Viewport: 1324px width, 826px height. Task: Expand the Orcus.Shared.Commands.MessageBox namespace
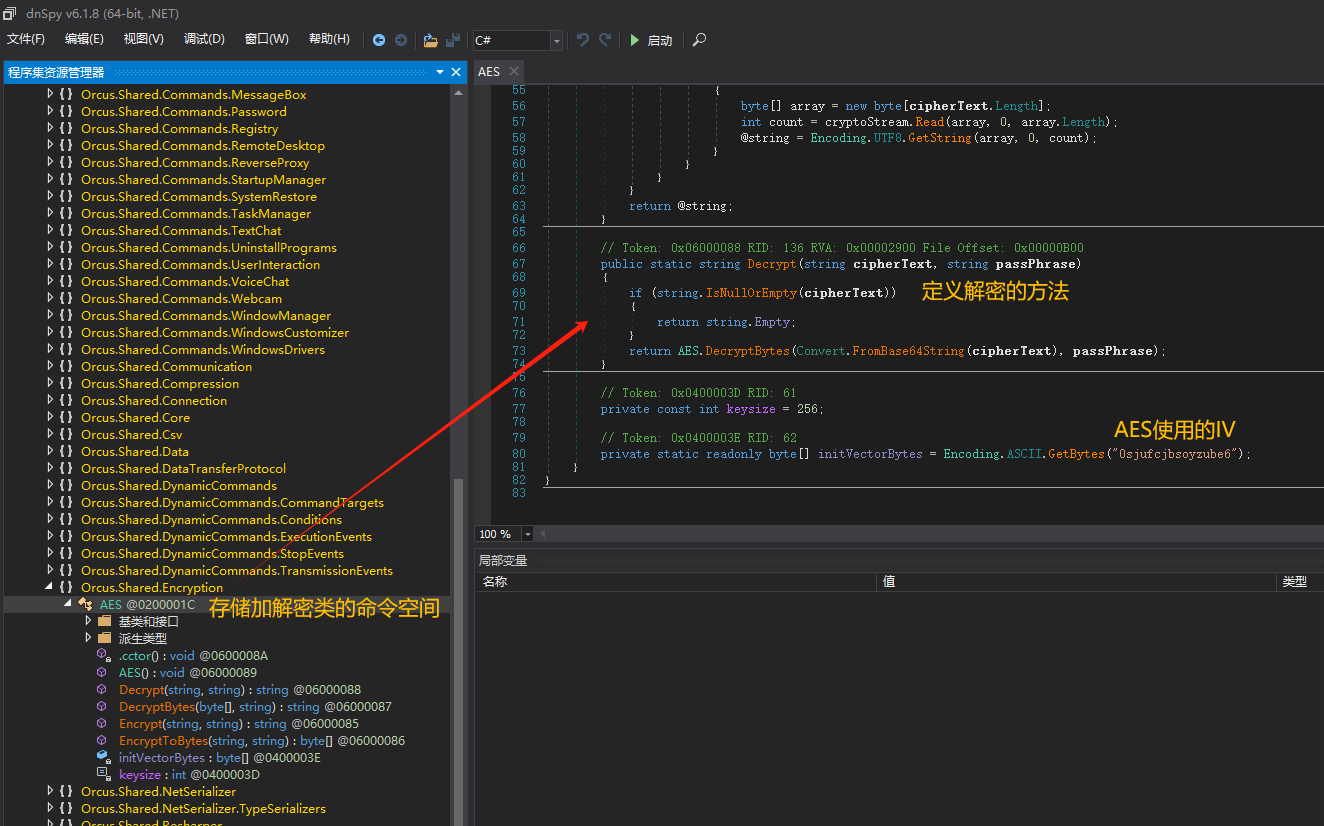click(50, 94)
